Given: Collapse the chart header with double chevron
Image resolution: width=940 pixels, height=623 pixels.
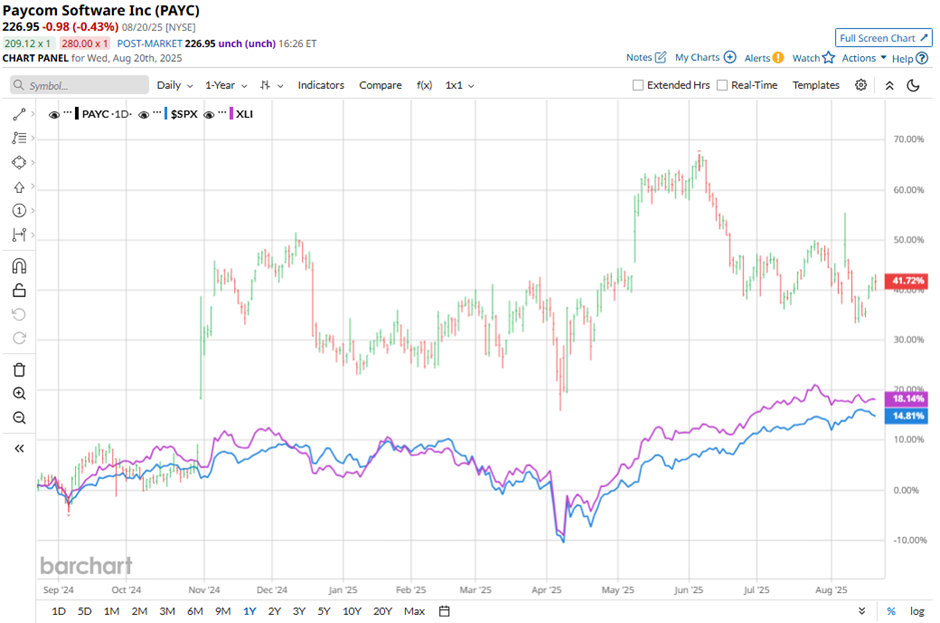Looking at the screenshot, I should coord(890,85).
